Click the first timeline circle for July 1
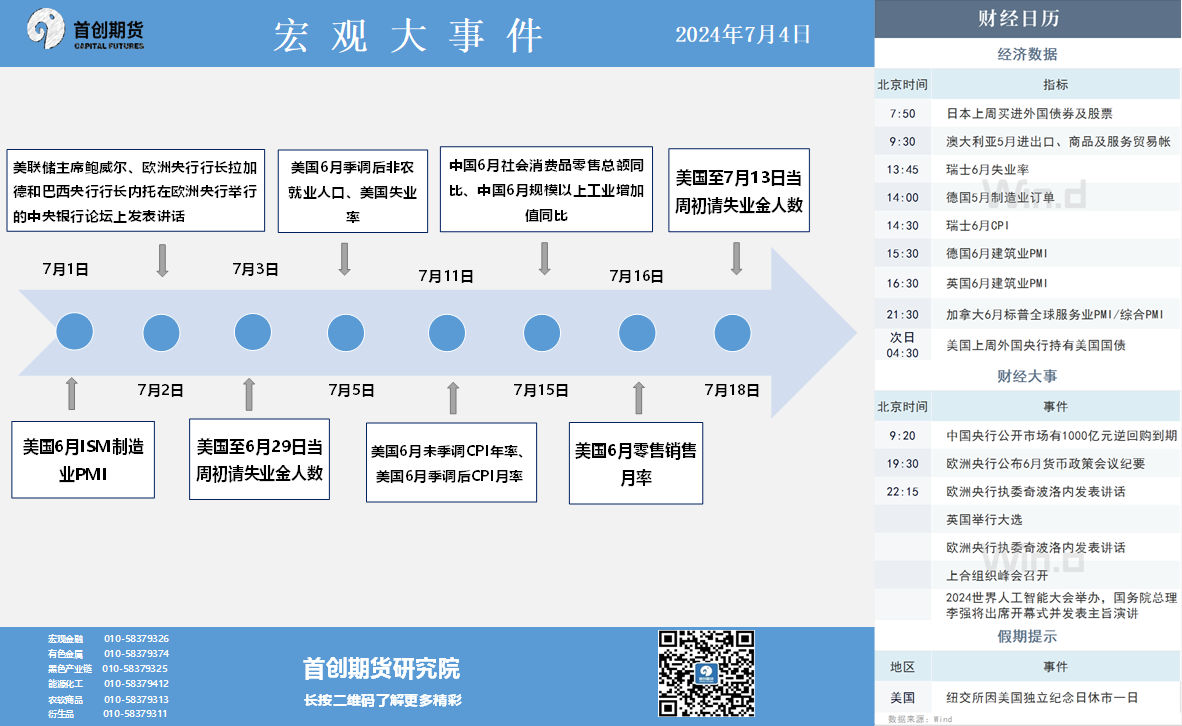Screen dimensions: 1182x726 75,331
